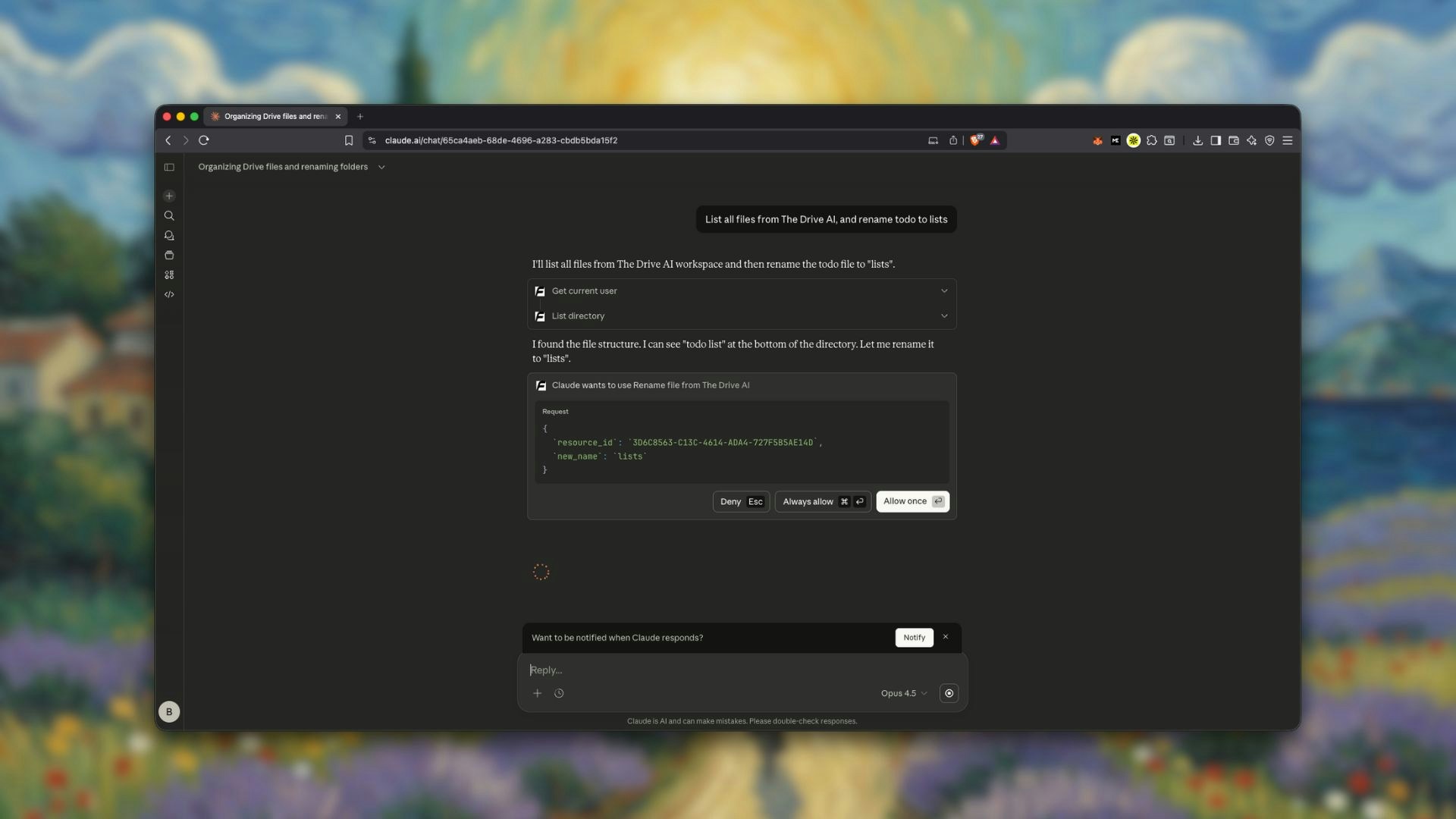Click Notify to get response alerts
1456x819 pixels.
pos(914,637)
